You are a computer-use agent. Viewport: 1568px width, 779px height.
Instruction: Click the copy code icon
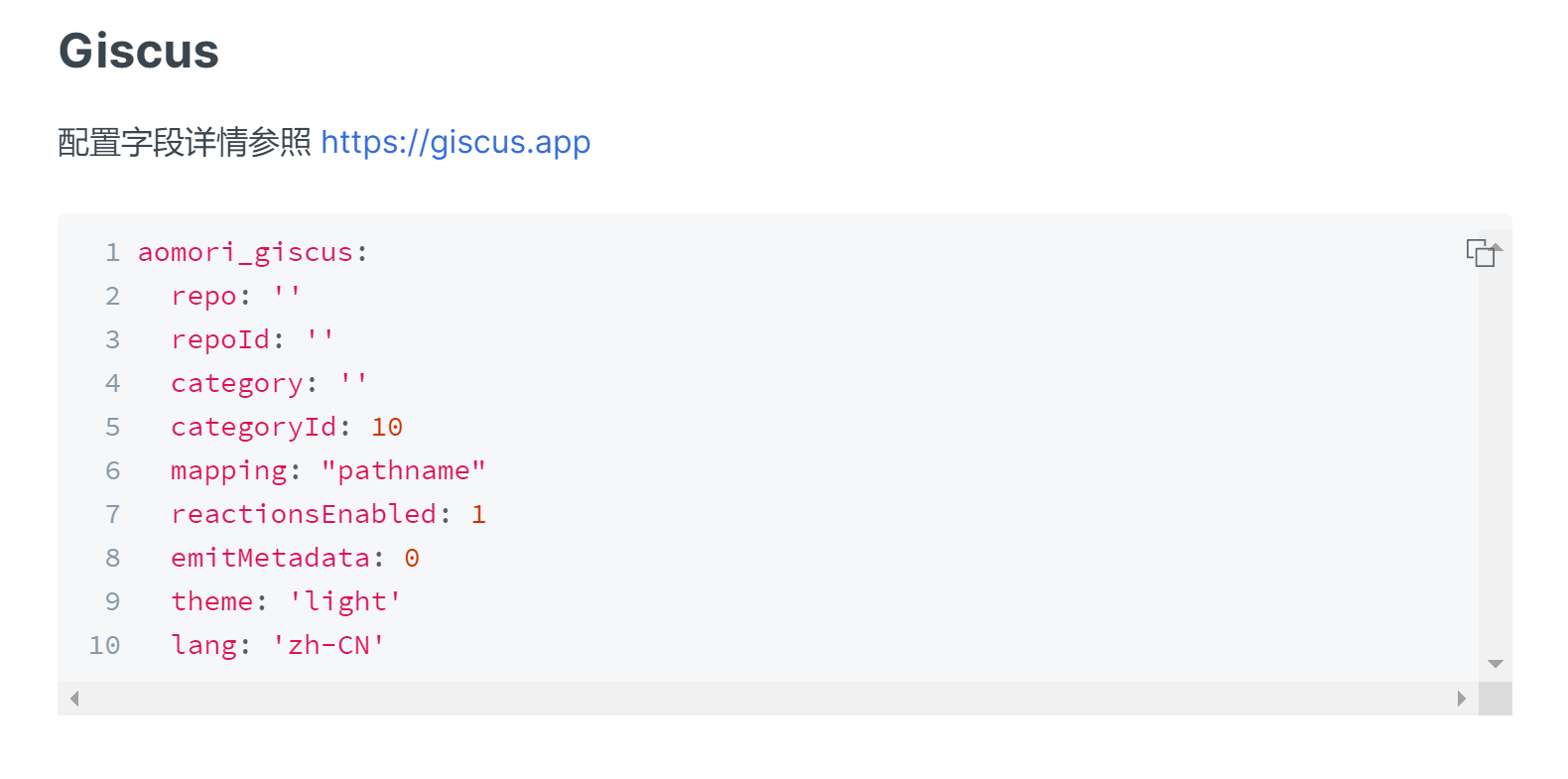click(1482, 253)
